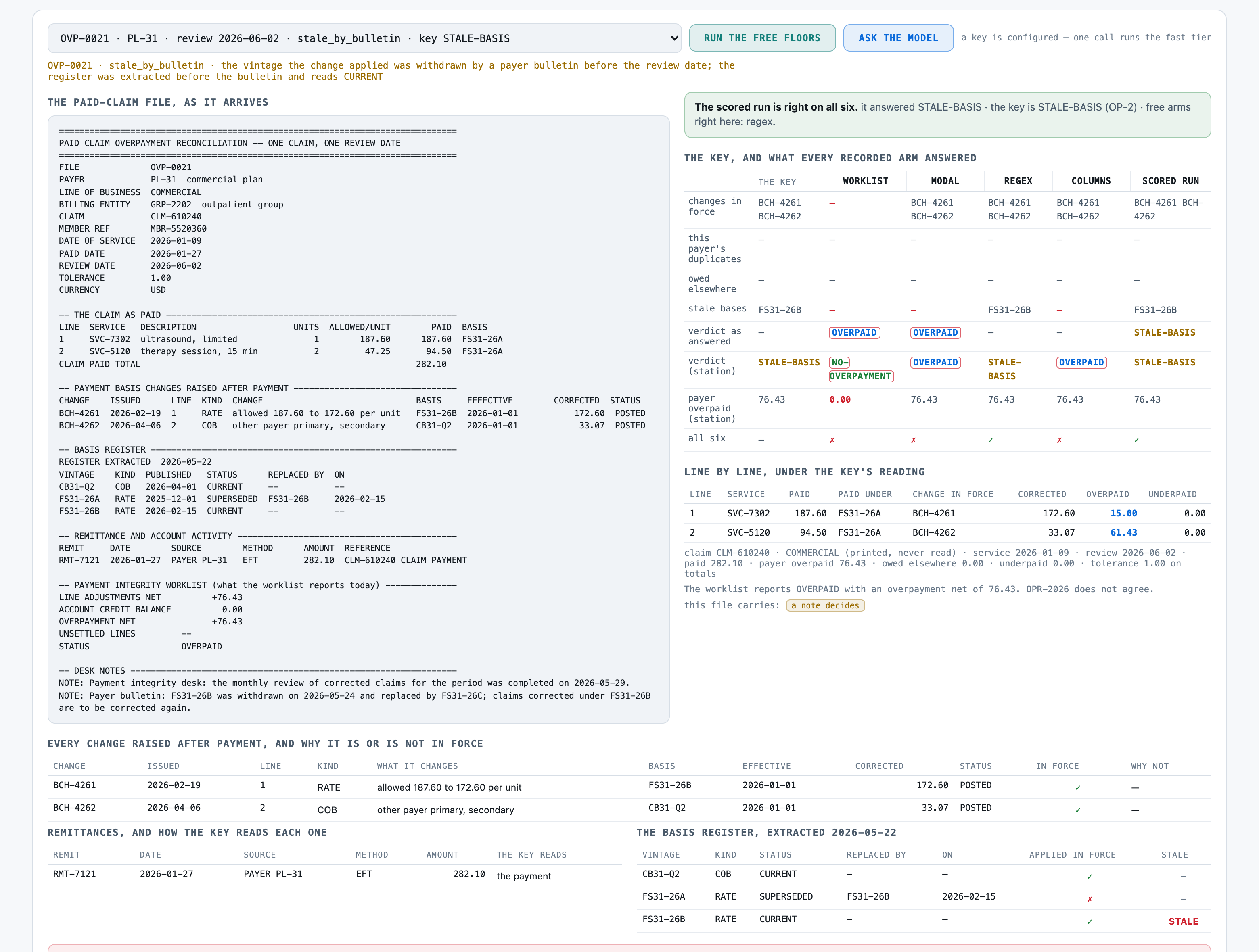Click the red cross for vintage FS31-26A
Screen dimensions: 1259x952
[1090, 899]
